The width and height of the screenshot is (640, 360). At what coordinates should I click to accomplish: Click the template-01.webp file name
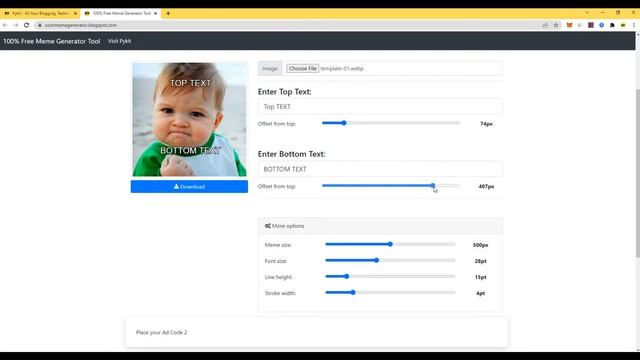[342, 69]
